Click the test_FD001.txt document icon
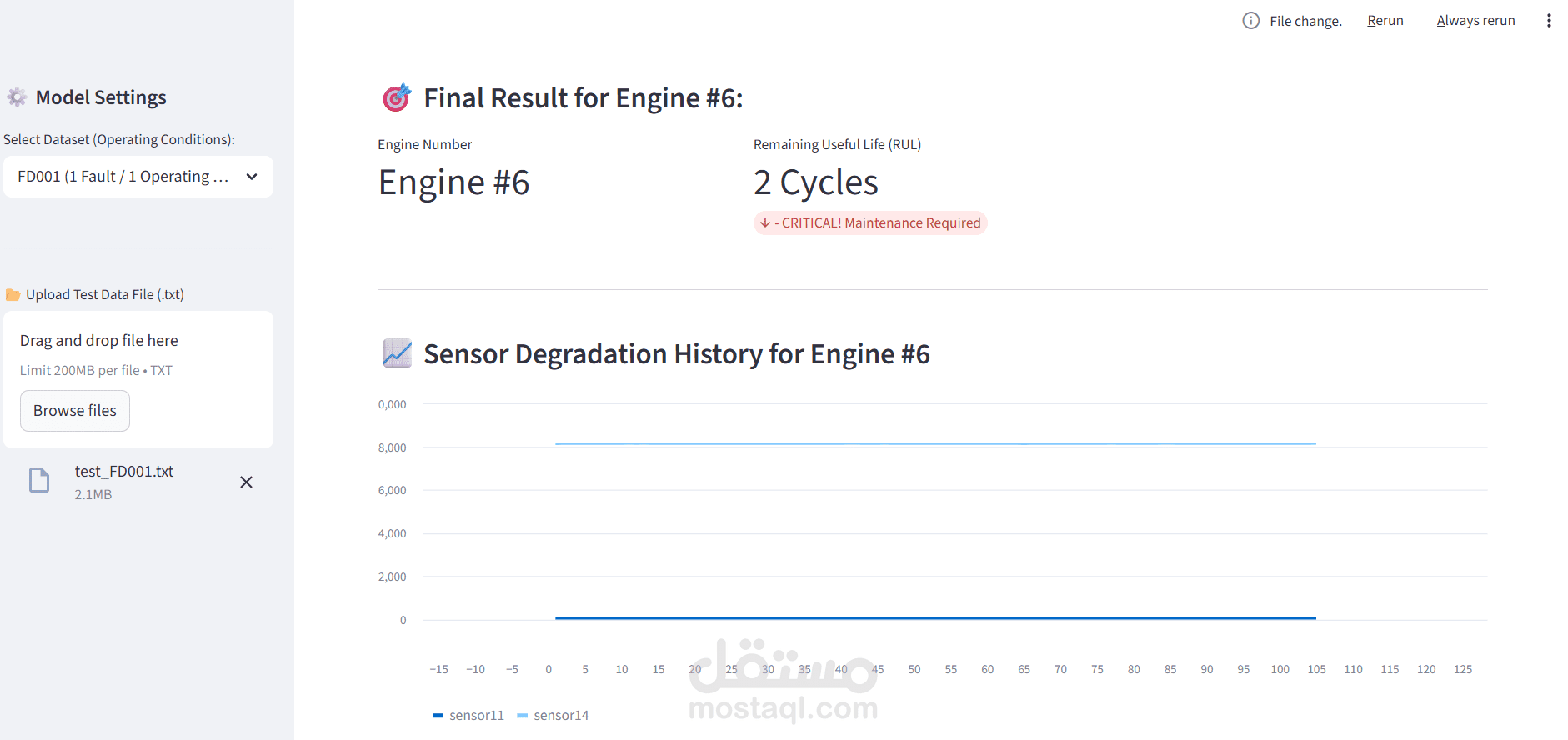1568x740 pixels. [39, 481]
